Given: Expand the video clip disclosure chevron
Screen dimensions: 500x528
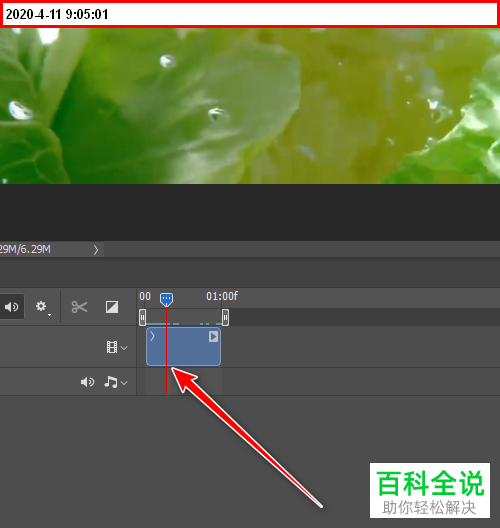Looking at the screenshot, I should coord(152,336).
